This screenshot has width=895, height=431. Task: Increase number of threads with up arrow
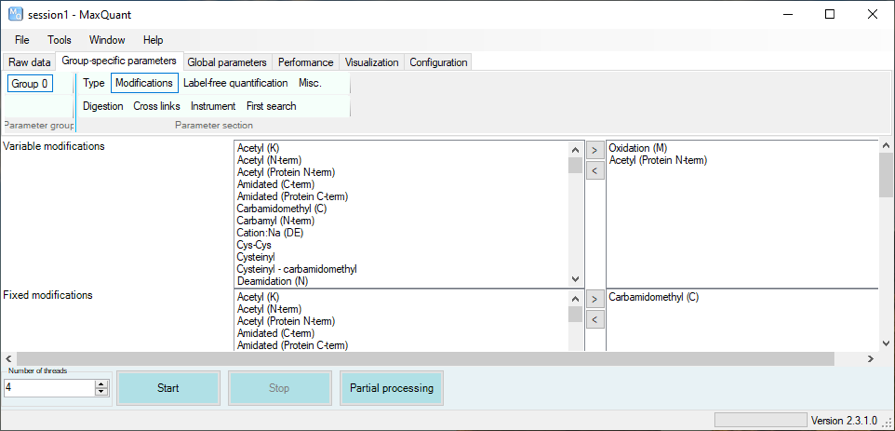tap(101, 383)
